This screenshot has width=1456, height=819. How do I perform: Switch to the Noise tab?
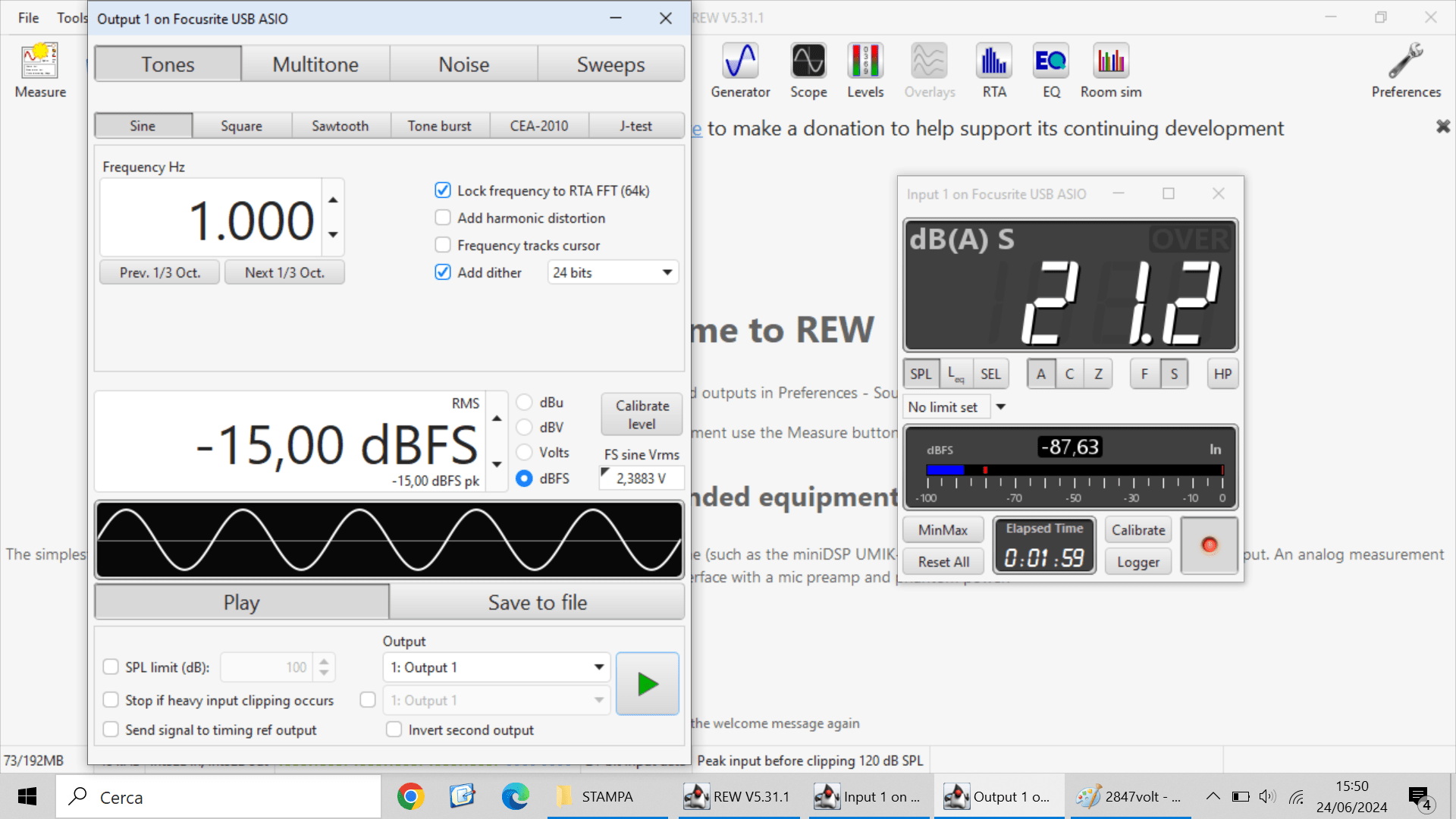[463, 64]
